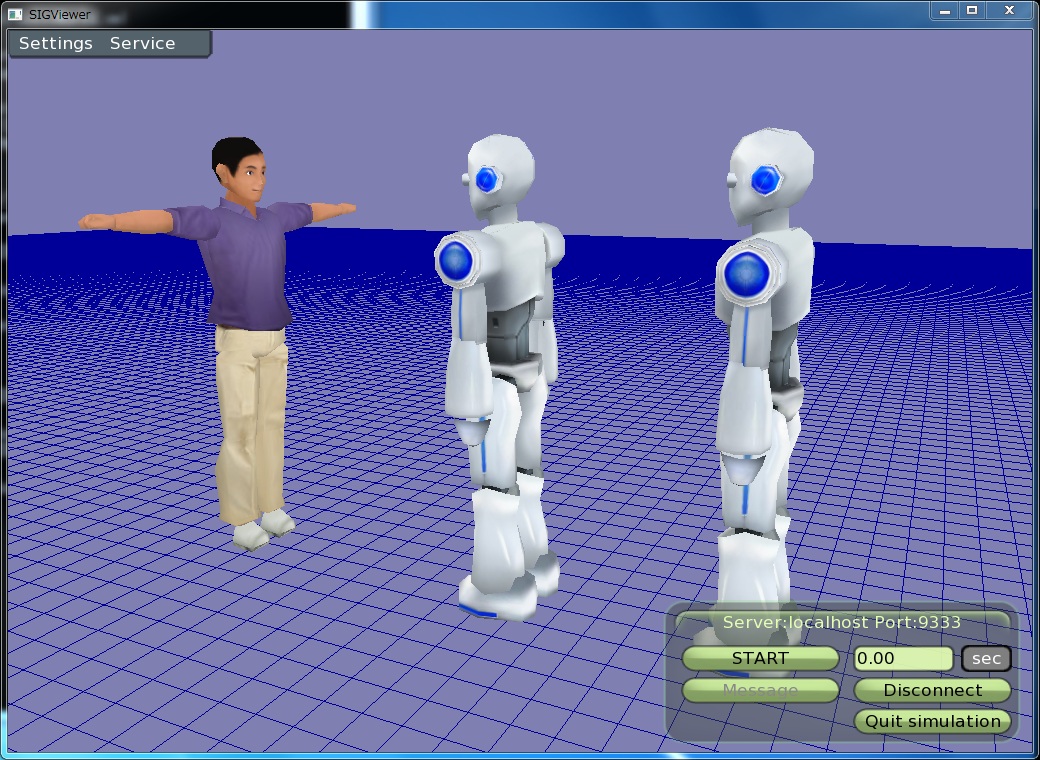This screenshot has height=760, width=1040.
Task: Click the Disconnect button
Action: tap(932, 690)
